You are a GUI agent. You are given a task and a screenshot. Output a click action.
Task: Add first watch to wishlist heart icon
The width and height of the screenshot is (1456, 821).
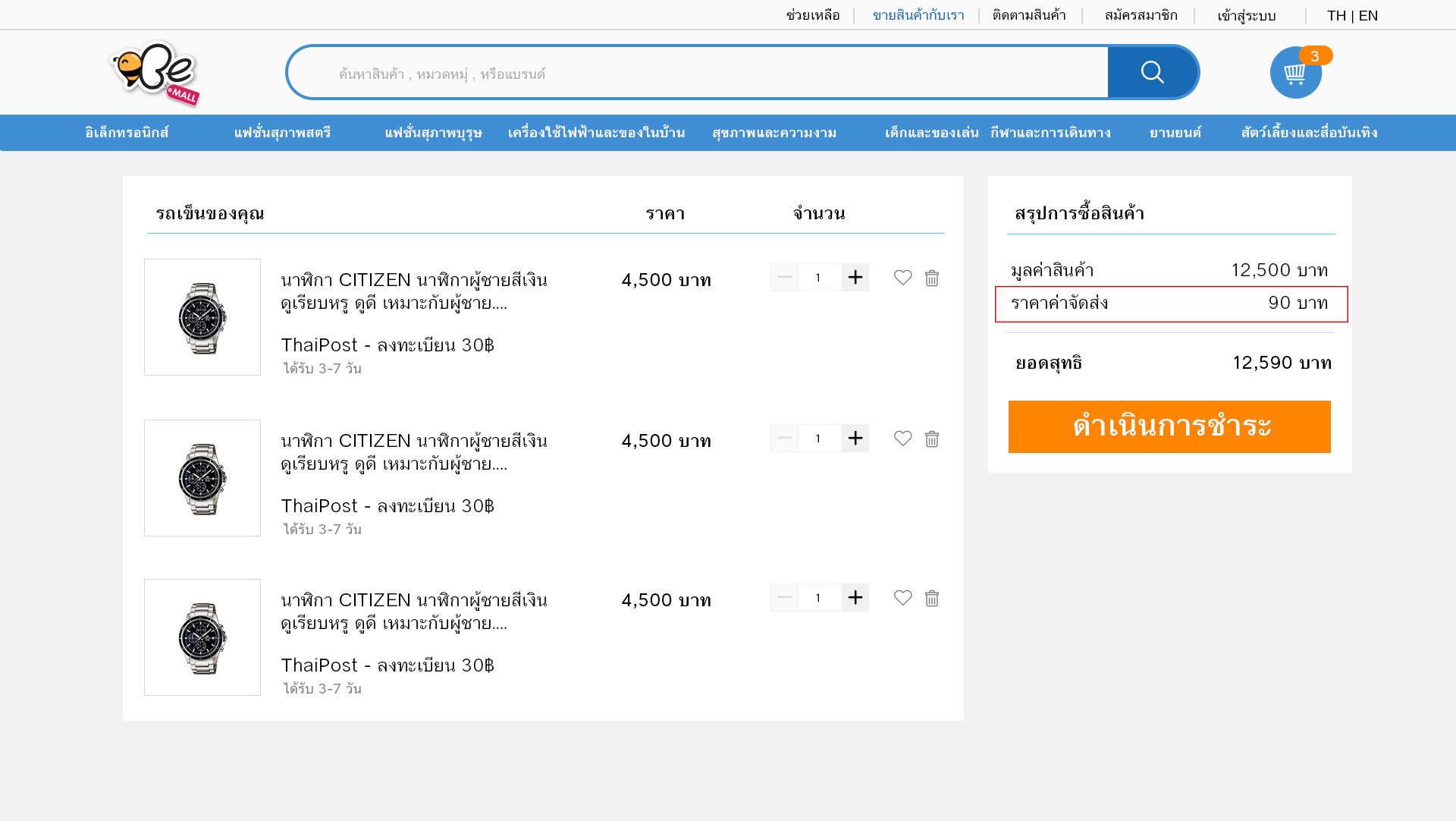click(x=902, y=278)
